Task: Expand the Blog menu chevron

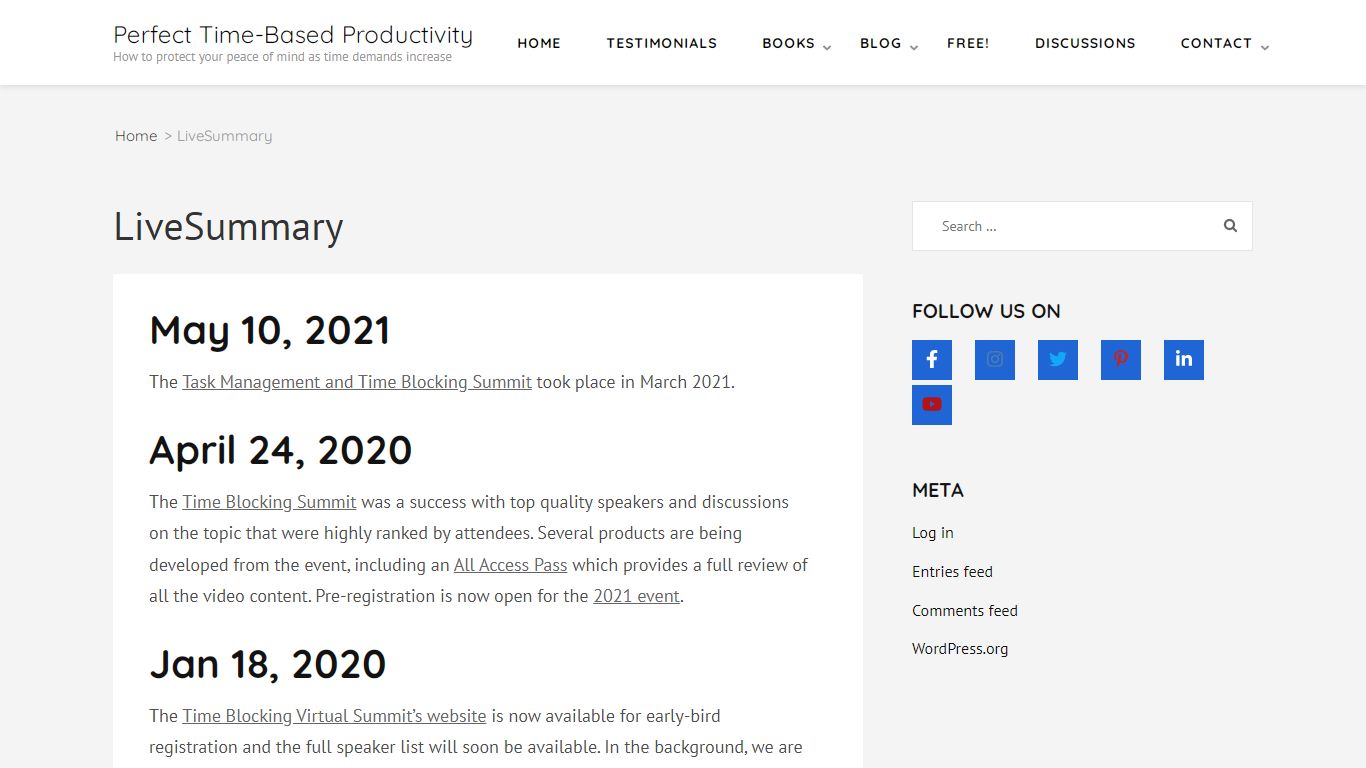Action: pyautogui.click(x=914, y=47)
